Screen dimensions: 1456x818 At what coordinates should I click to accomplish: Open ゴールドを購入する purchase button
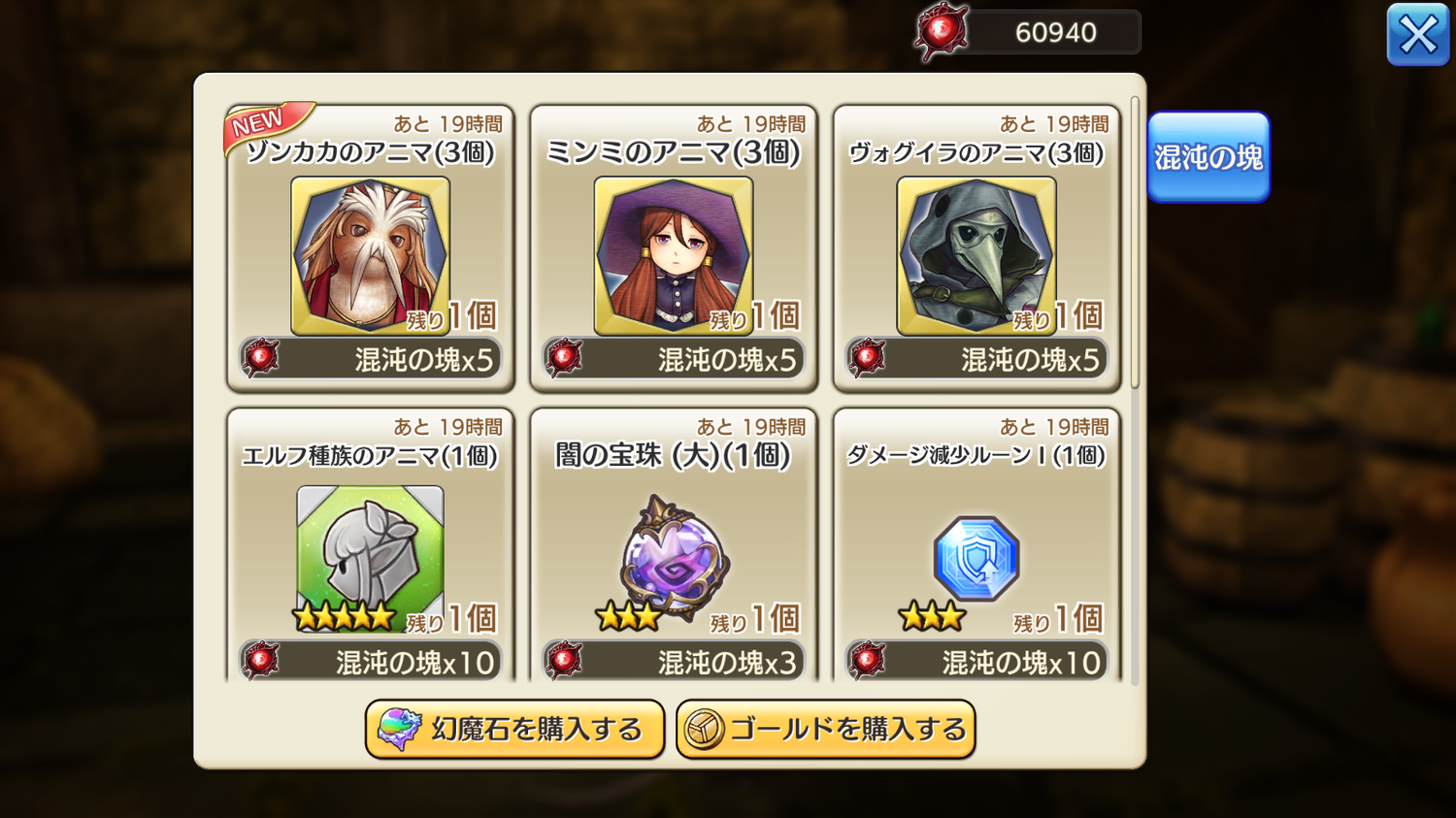[x=825, y=730]
